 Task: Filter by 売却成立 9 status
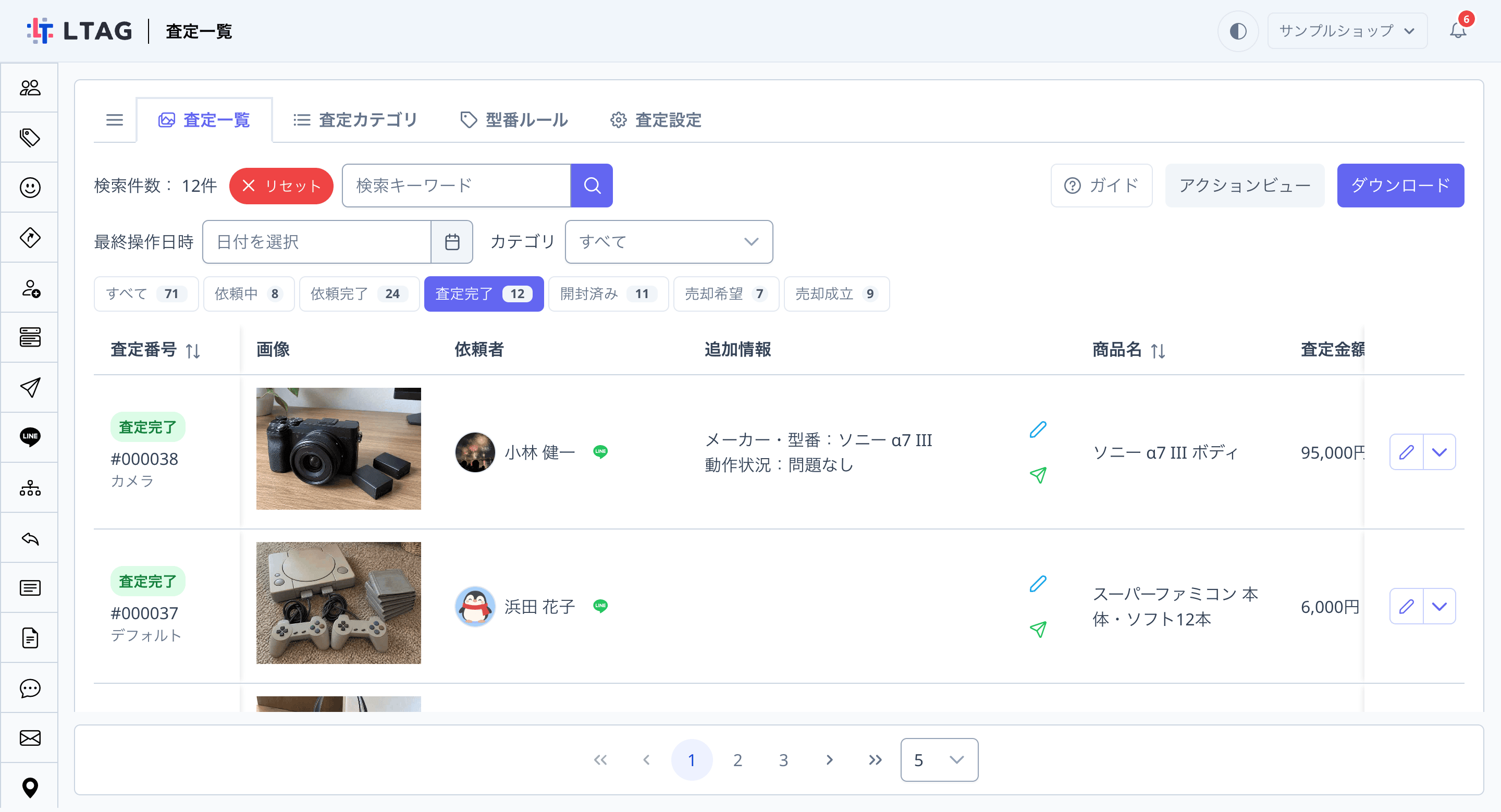pyautogui.click(x=836, y=293)
